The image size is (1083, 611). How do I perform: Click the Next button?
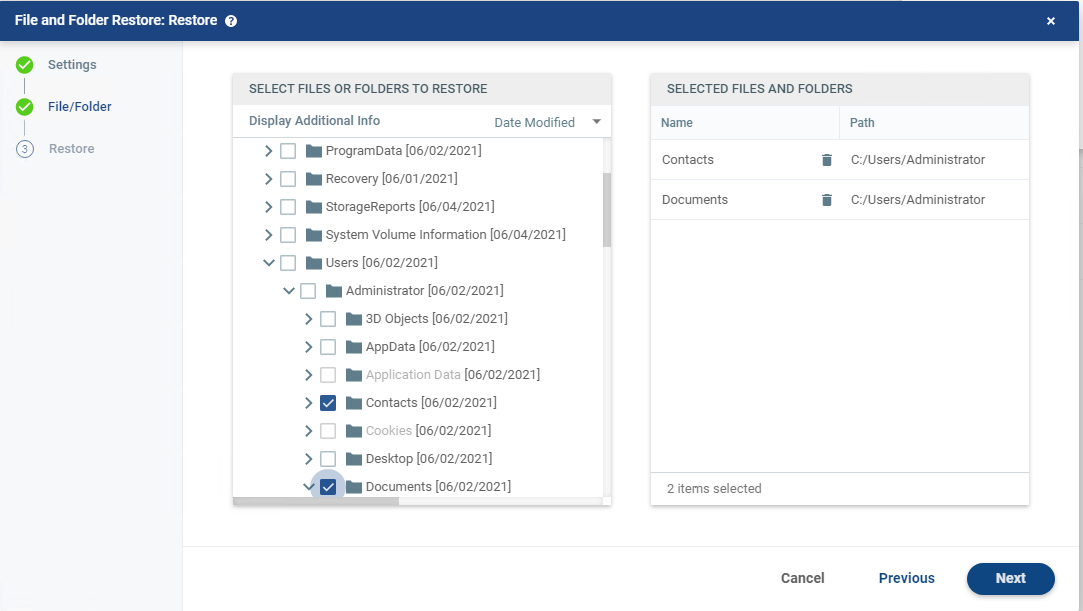click(x=1010, y=578)
